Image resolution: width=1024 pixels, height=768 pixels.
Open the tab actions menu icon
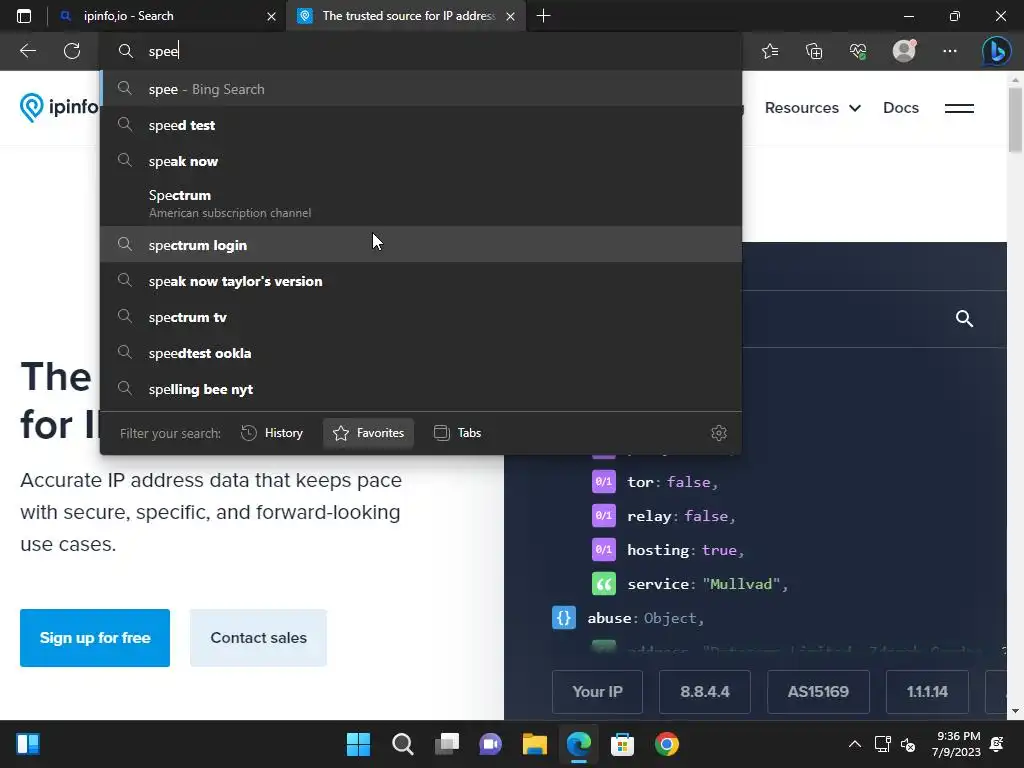coord(24,16)
